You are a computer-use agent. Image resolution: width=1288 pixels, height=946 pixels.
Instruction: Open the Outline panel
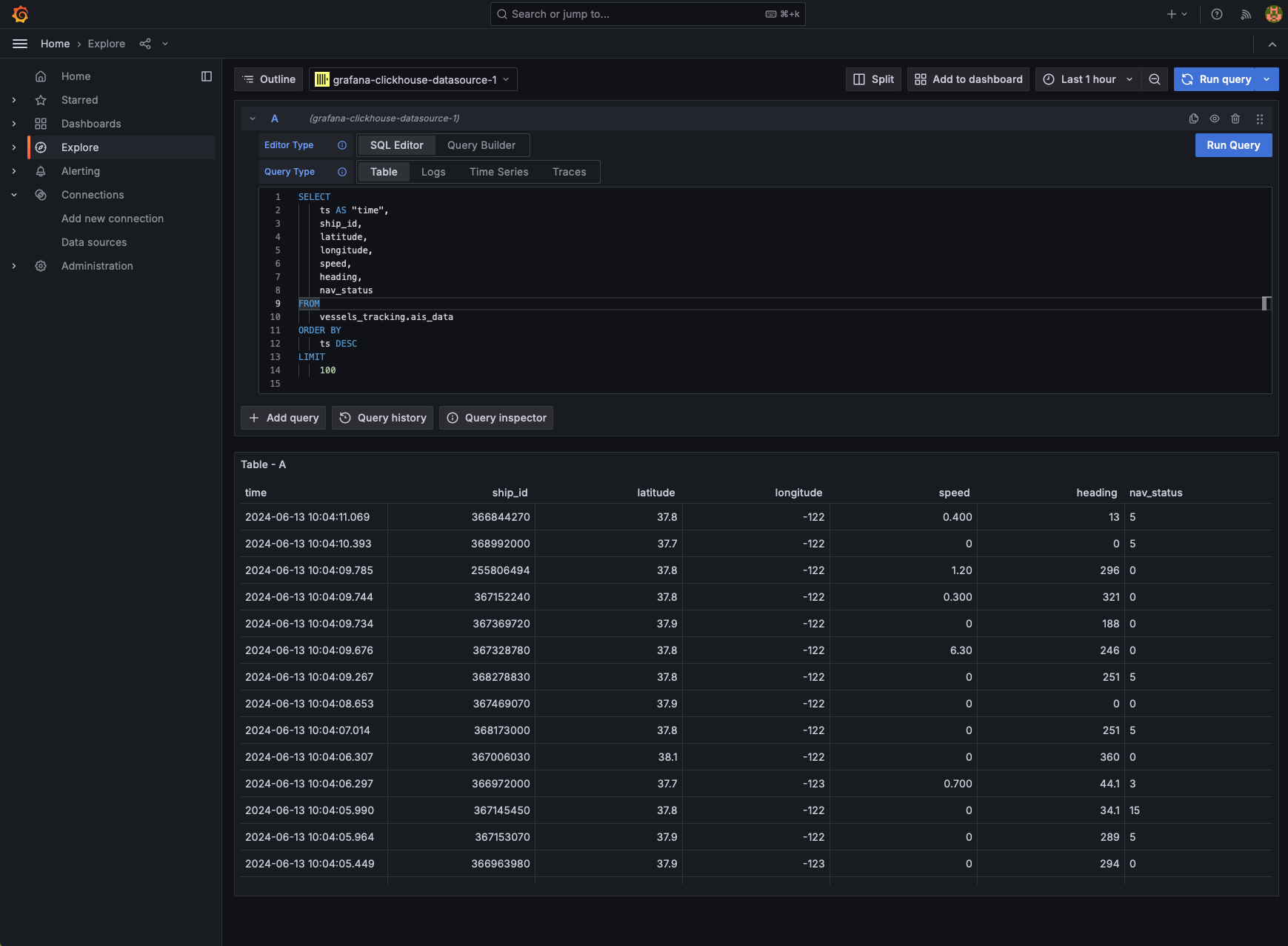[268, 79]
